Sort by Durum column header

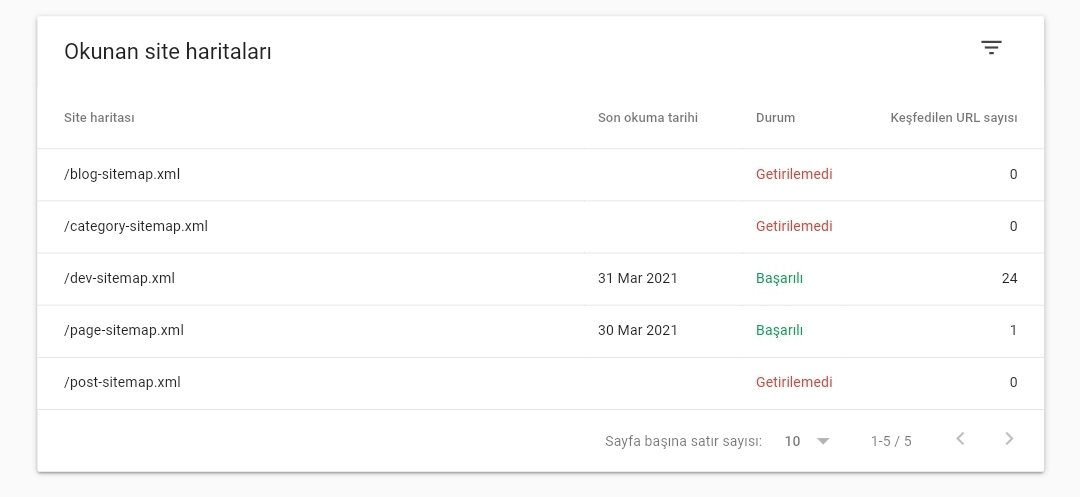pyautogui.click(x=775, y=118)
